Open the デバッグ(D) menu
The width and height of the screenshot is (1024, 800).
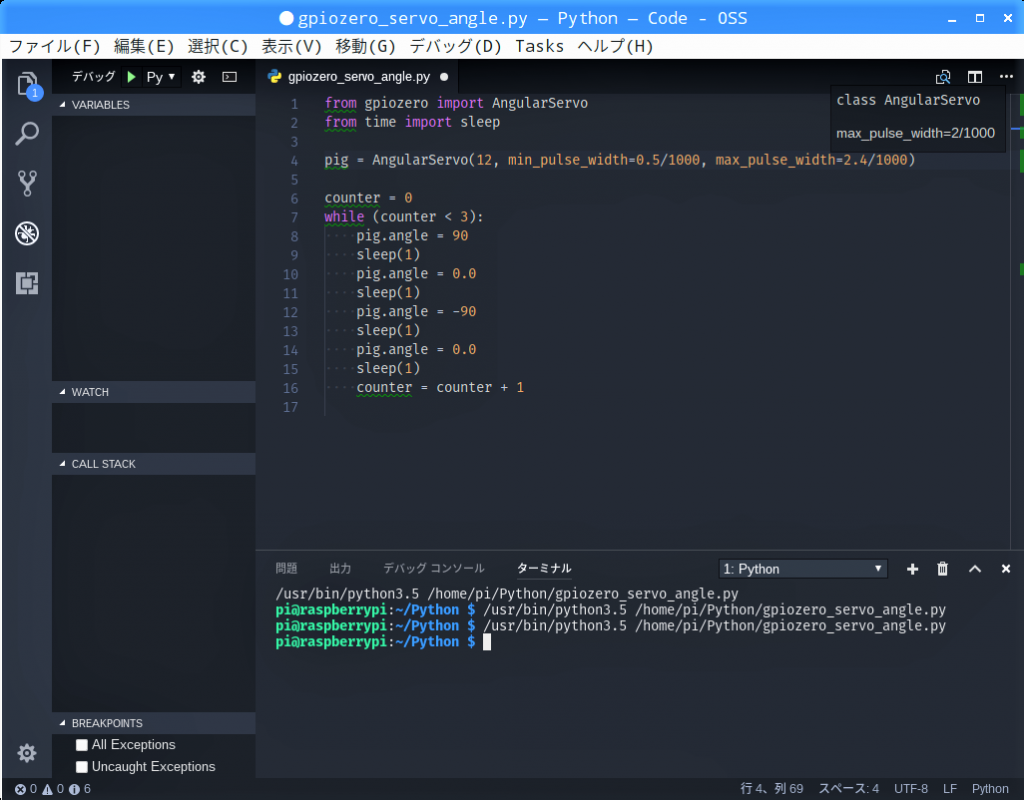(x=455, y=46)
